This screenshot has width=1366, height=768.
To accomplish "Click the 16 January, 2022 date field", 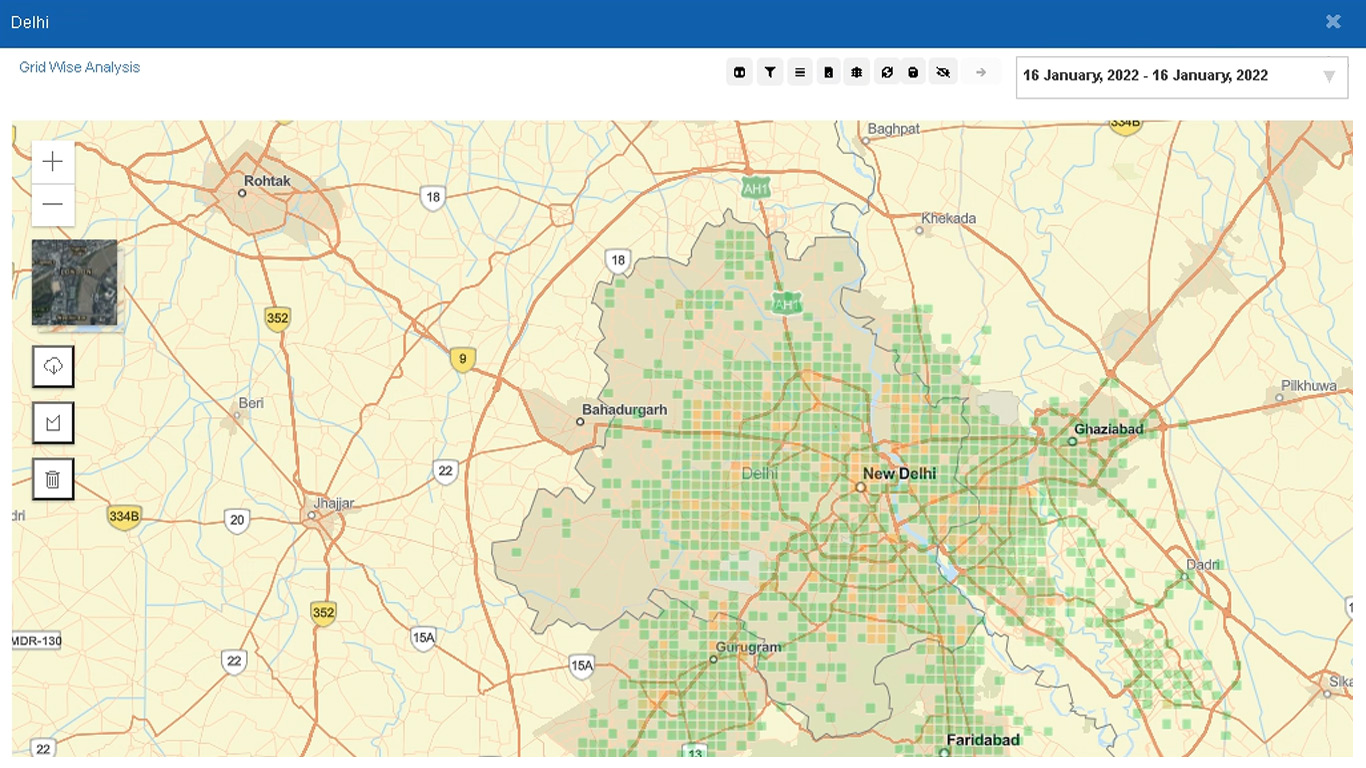I will pyautogui.click(x=1145, y=76).
